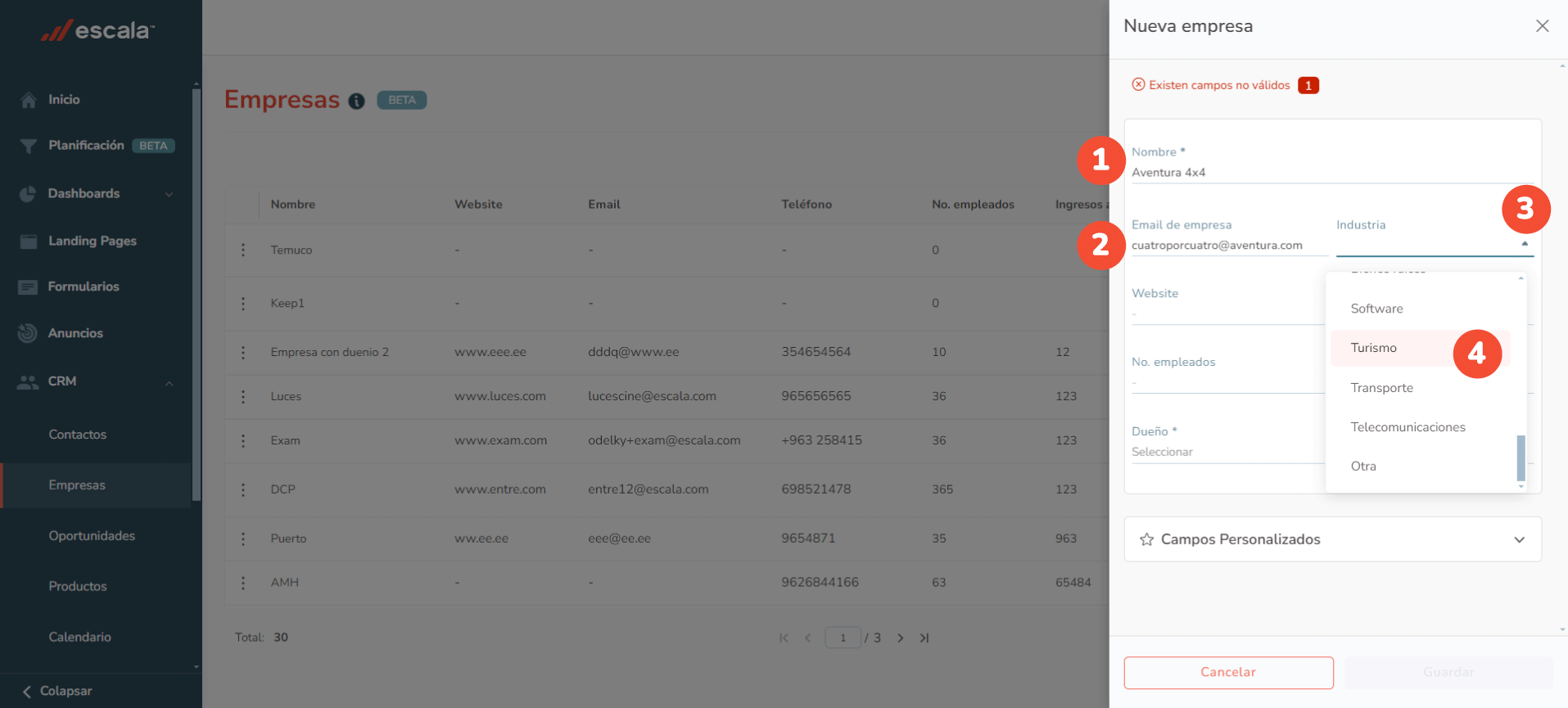This screenshot has width=1568, height=708.
Task: Go to last page of table
Action: [x=924, y=638]
